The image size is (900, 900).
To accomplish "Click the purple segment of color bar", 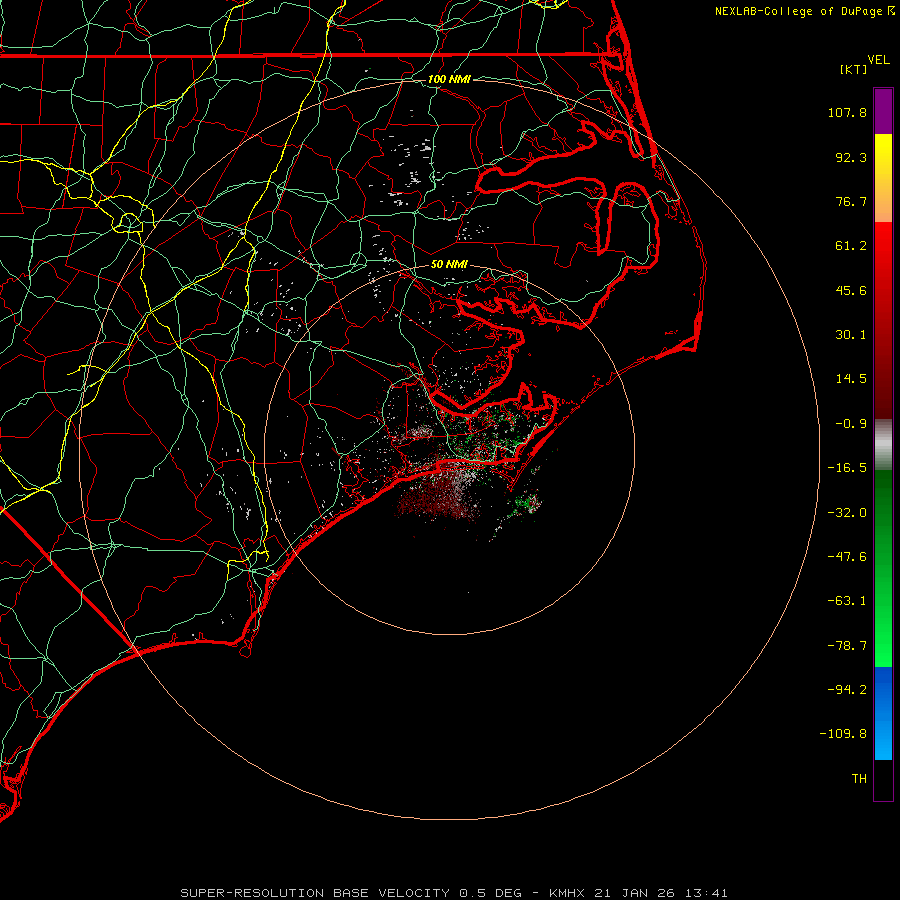I will [x=883, y=111].
